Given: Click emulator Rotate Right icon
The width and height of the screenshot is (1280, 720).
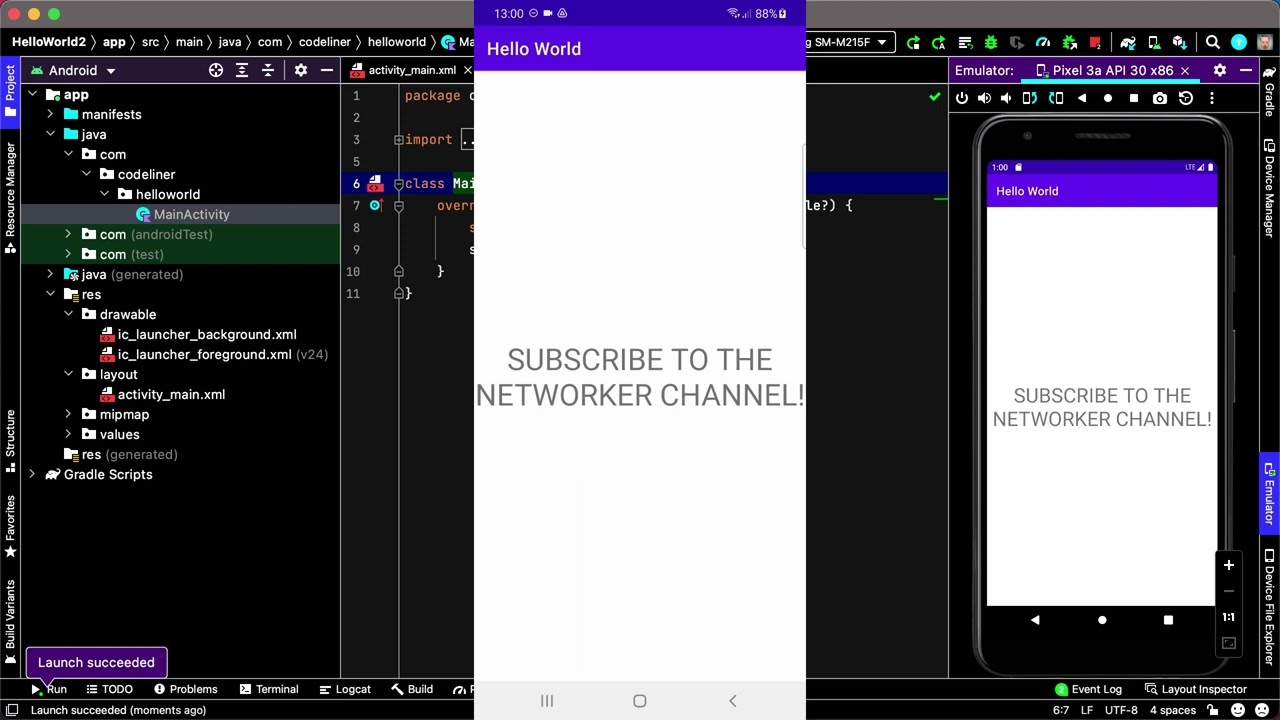Looking at the screenshot, I should (x=1056, y=98).
